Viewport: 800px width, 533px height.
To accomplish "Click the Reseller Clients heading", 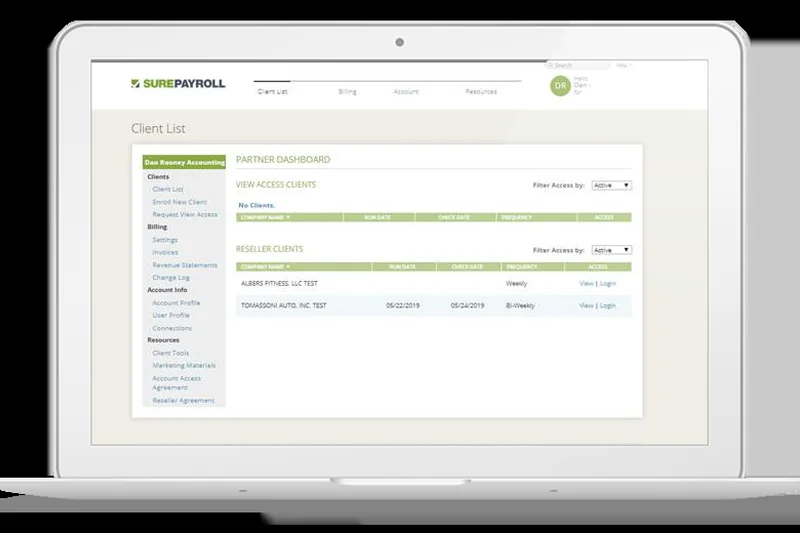I will (269, 249).
